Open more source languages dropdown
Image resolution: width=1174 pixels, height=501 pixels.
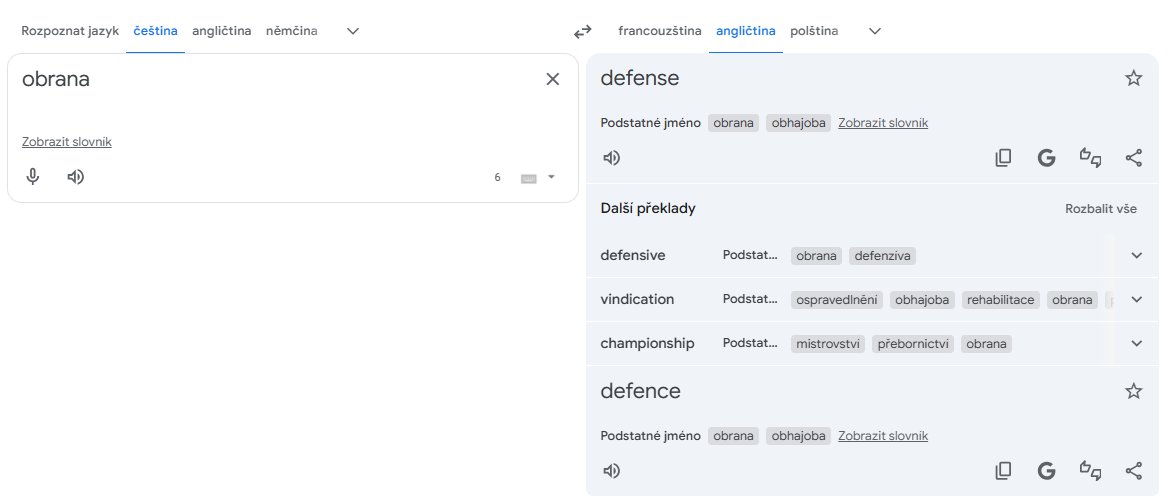(353, 31)
